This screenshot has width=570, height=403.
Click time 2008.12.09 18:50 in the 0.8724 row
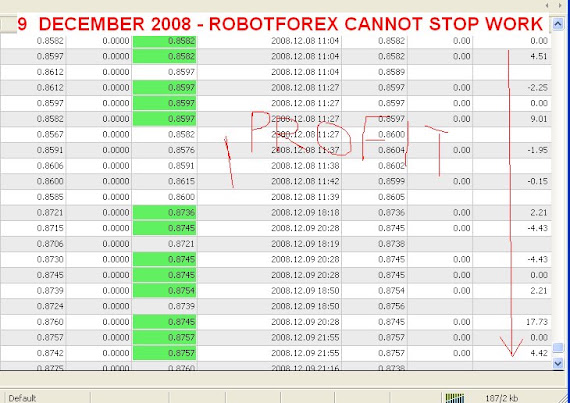305,306
